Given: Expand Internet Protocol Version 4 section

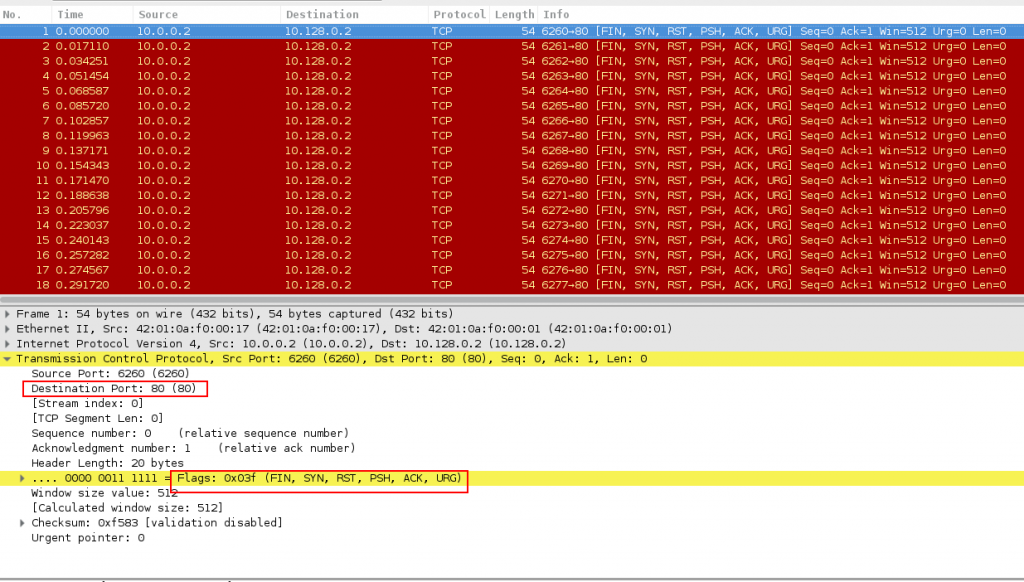Looking at the screenshot, I should point(8,343).
